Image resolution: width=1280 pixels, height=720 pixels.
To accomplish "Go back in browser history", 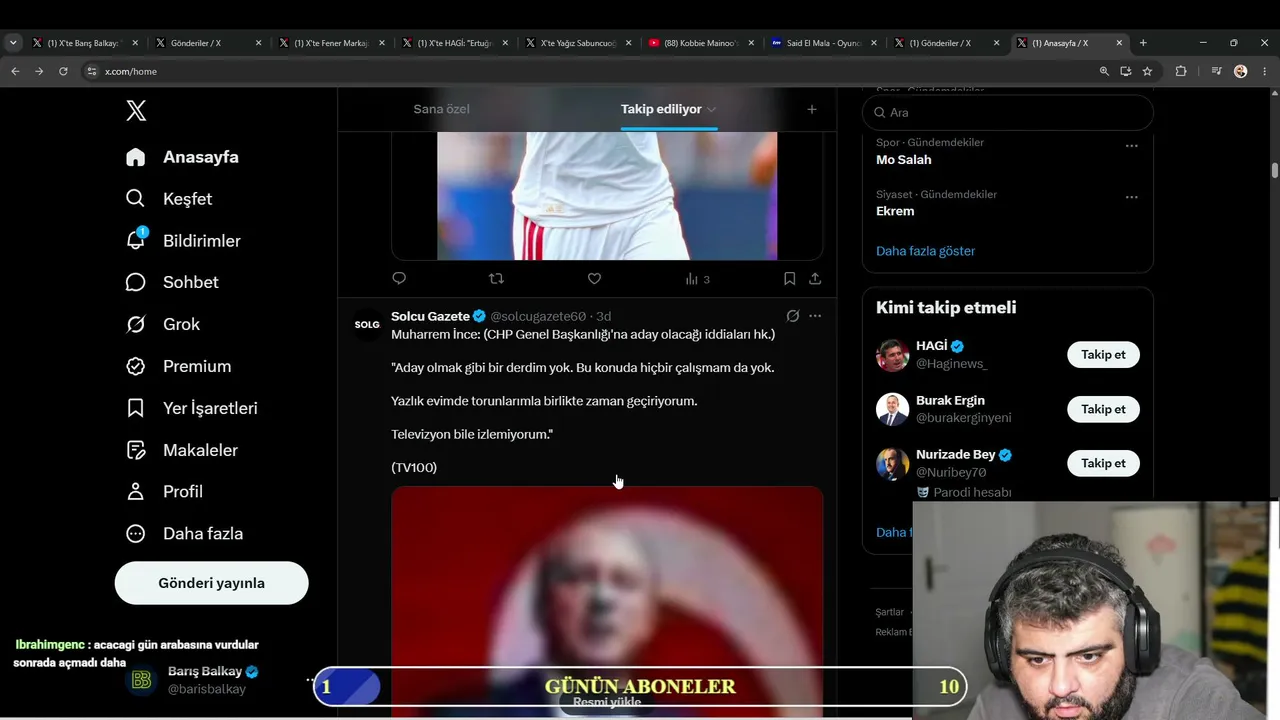I will click(15, 71).
